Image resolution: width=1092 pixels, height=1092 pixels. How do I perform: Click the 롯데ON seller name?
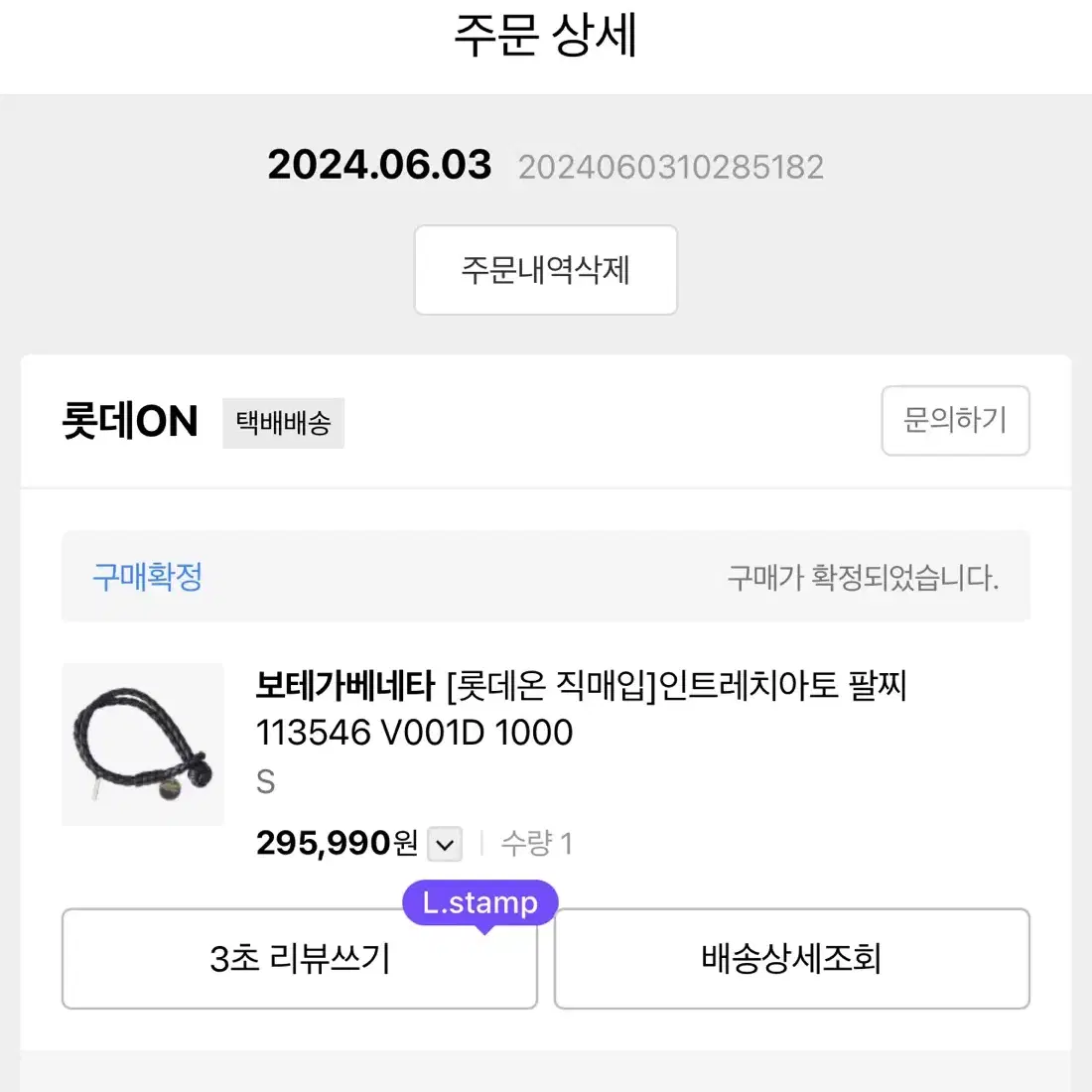point(130,421)
